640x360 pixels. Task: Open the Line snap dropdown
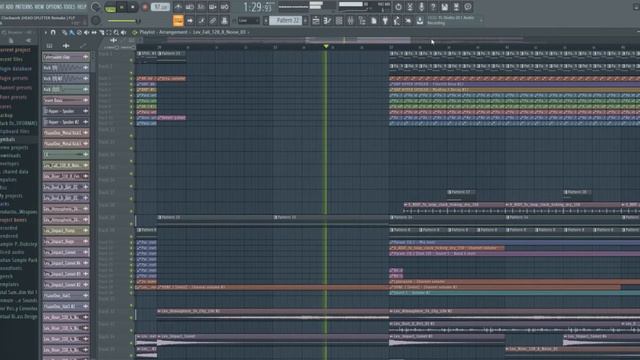coord(248,20)
